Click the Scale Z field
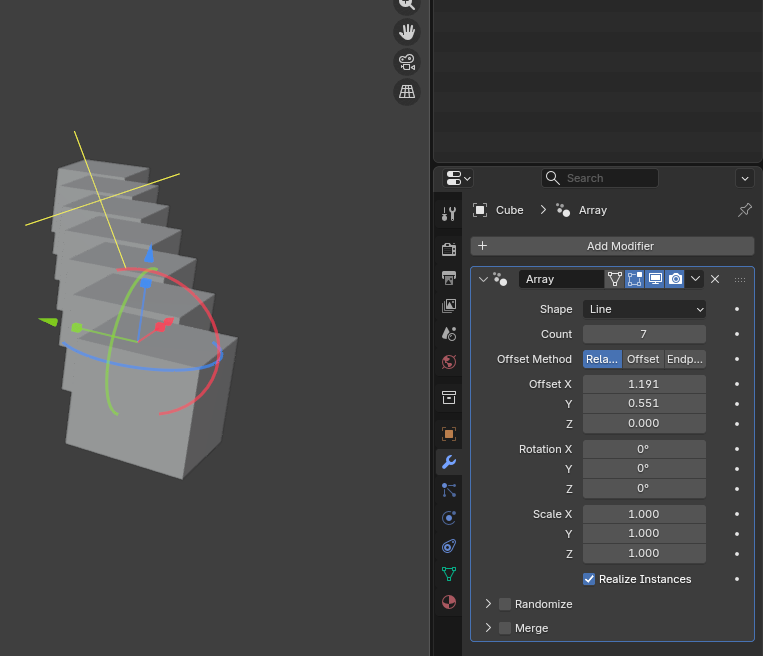This screenshot has width=763, height=656. click(644, 553)
